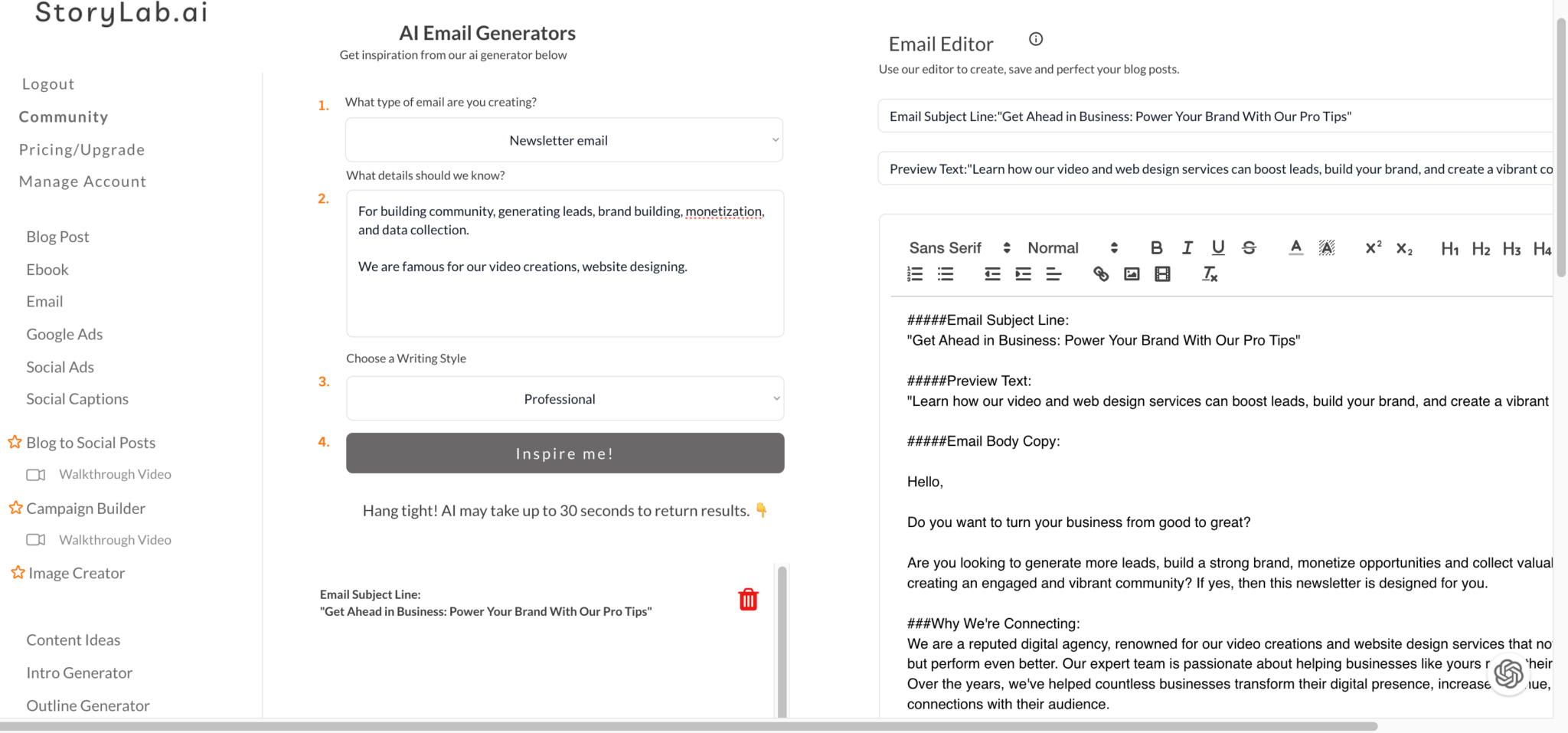The width and height of the screenshot is (1568, 733).
Task: Go to Social Captions in the sidebar
Action: coord(77,399)
